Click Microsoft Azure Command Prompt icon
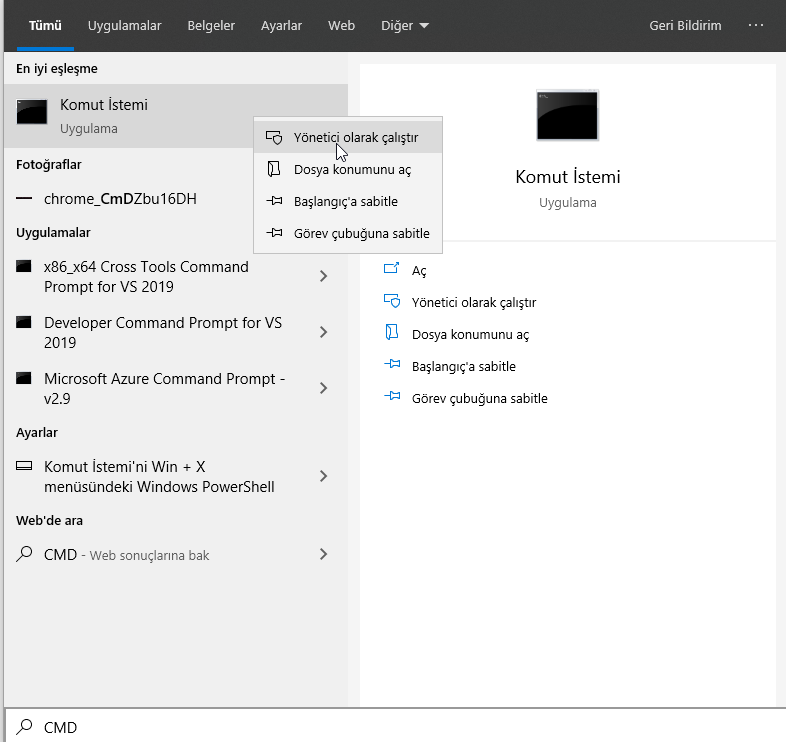The width and height of the screenshot is (786, 742). point(24,378)
